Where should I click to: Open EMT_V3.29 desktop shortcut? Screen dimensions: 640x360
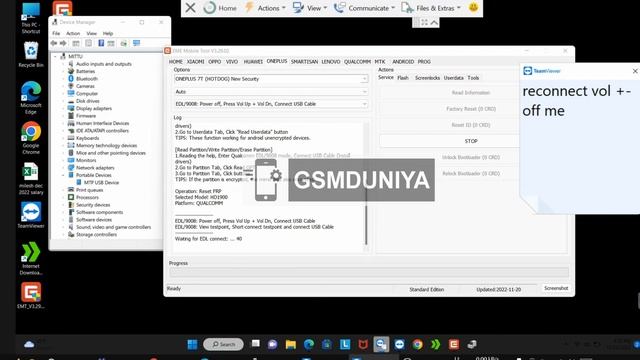(31, 295)
